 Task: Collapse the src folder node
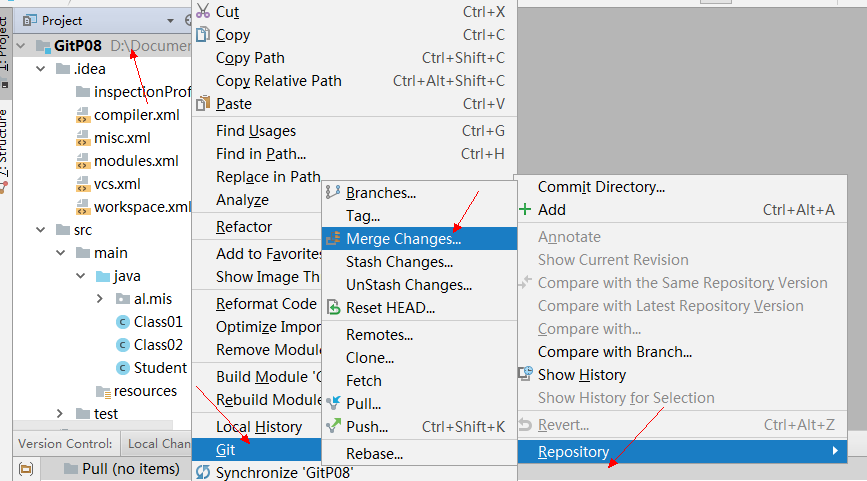pos(40,229)
